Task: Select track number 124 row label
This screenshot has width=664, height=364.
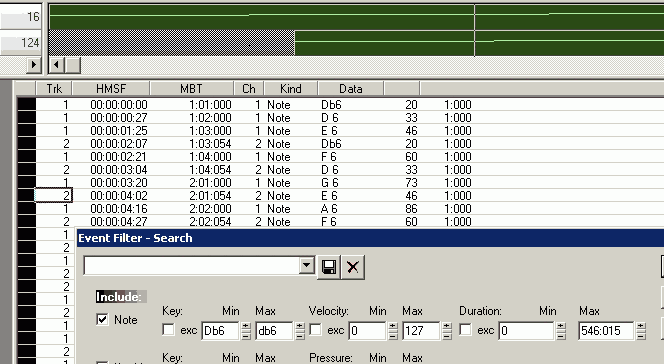Action: (x=20, y=43)
